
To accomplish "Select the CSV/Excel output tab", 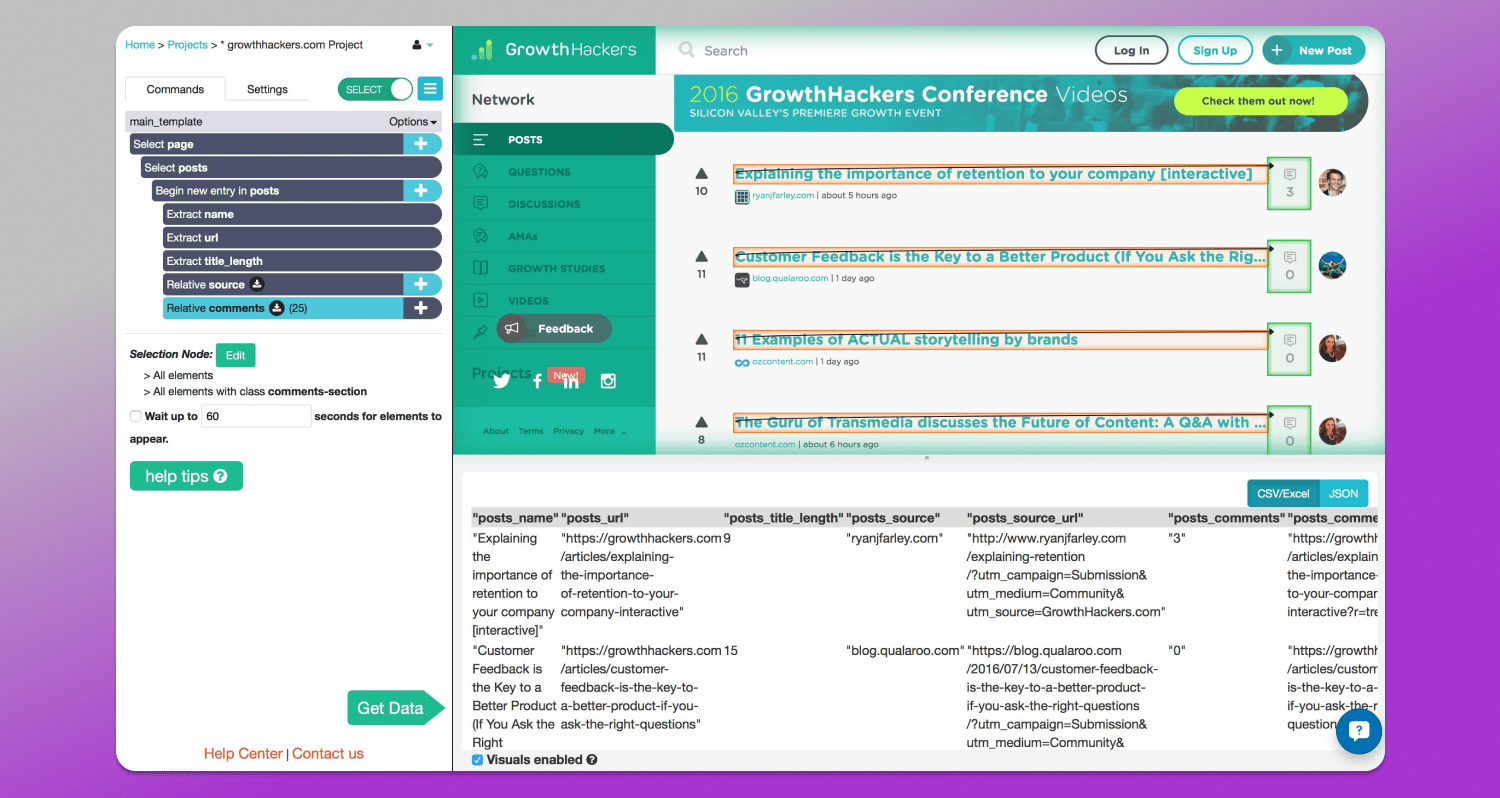I will tap(1283, 493).
